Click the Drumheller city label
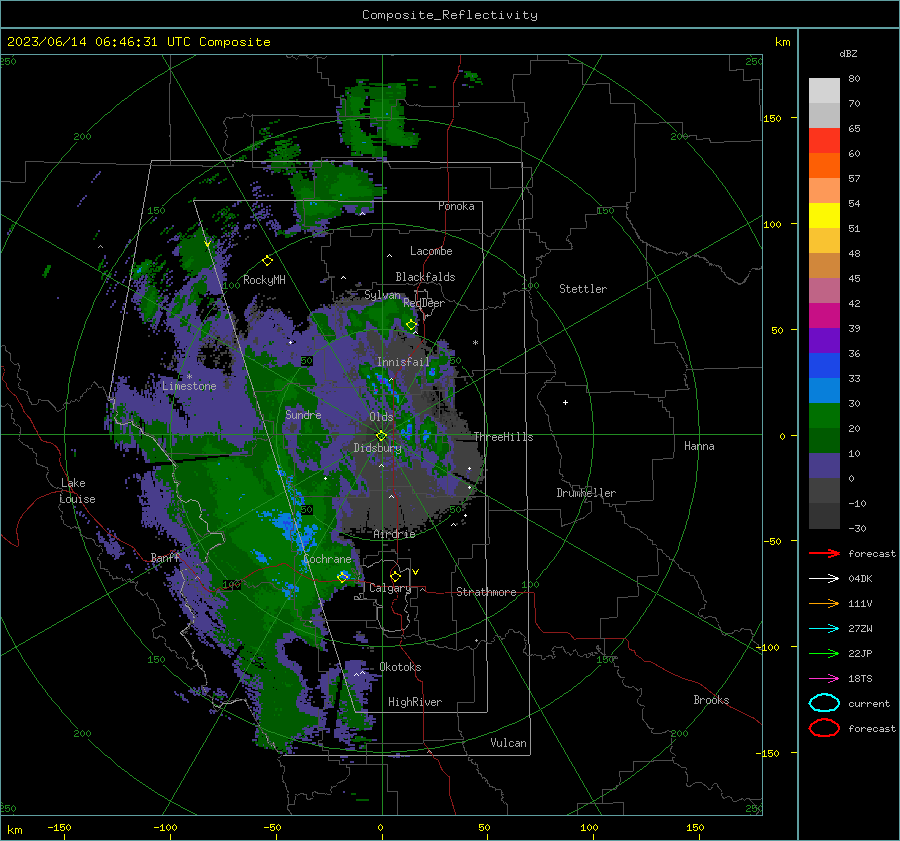 point(586,493)
